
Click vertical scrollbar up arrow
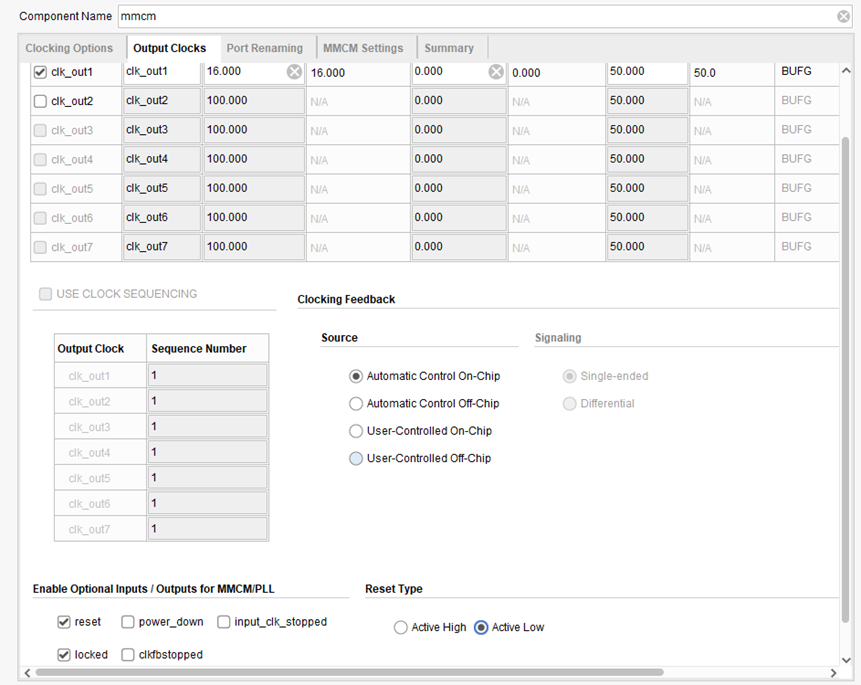pyautogui.click(x=847, y=70)
